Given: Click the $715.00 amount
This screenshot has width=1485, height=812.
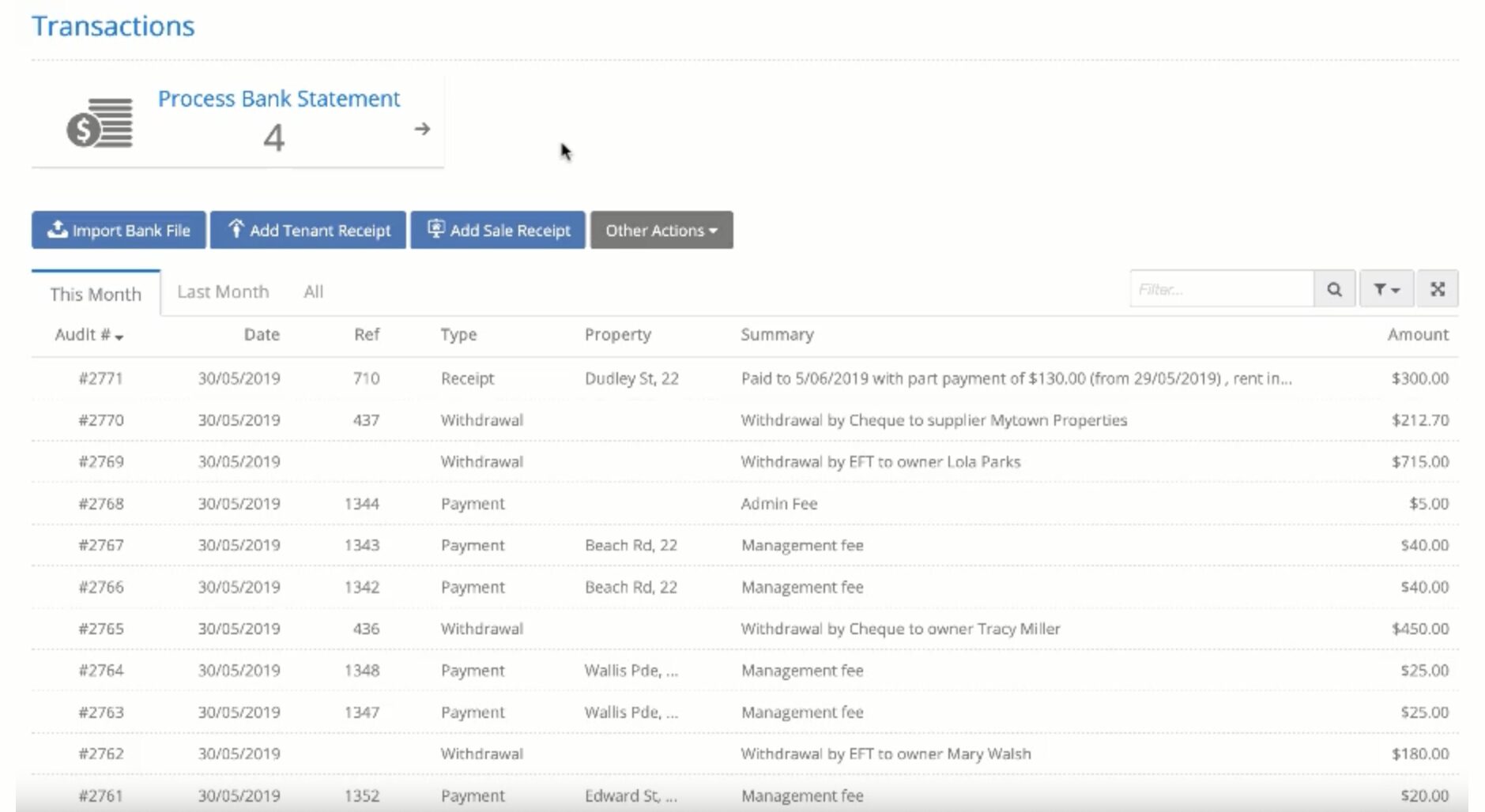Looking at the screenshot, I should (1420, 462).
